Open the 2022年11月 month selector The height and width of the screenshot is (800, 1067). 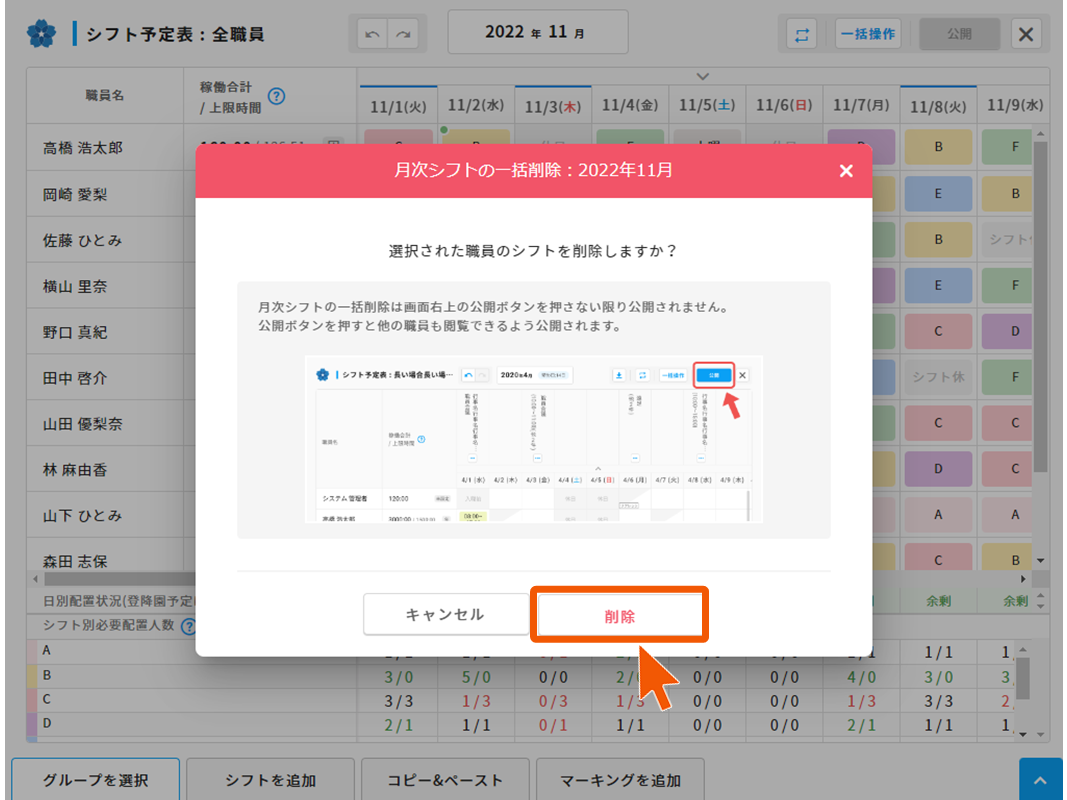point(537,33)
